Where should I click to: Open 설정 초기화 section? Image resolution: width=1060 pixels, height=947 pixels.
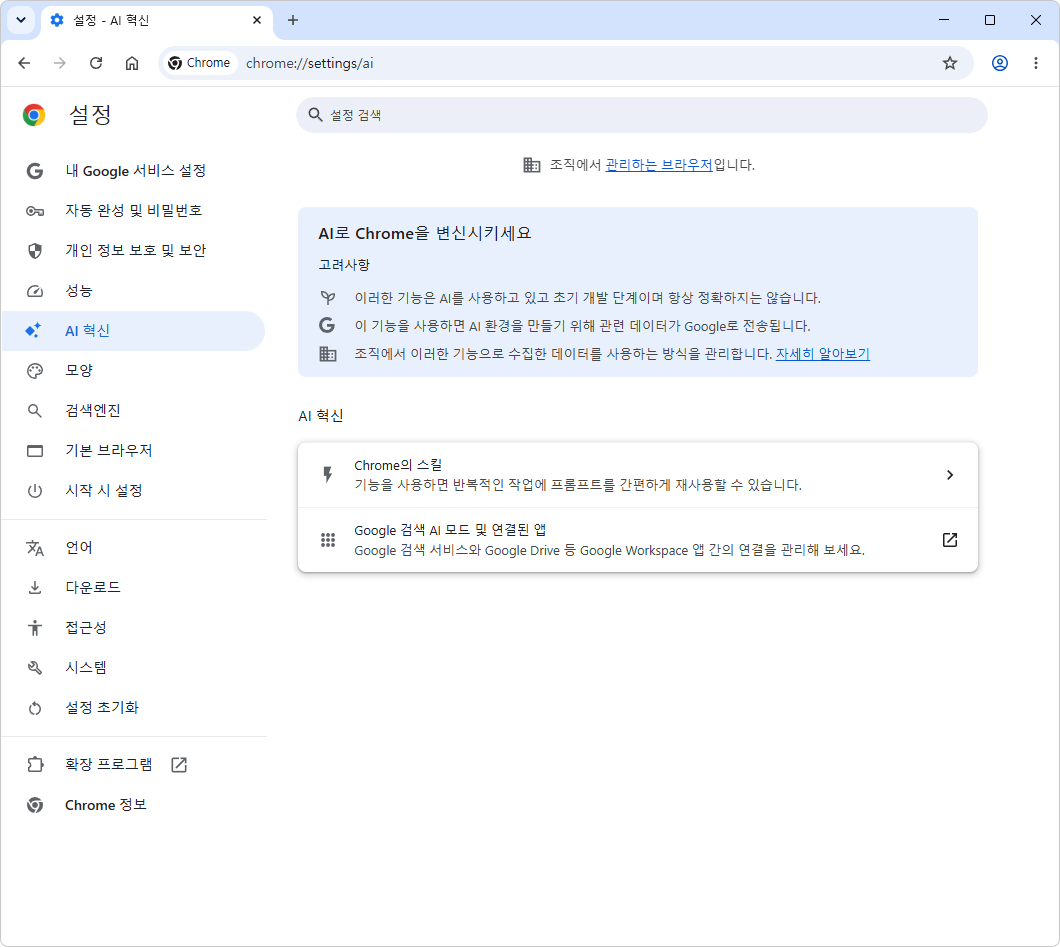pos(134,708)
